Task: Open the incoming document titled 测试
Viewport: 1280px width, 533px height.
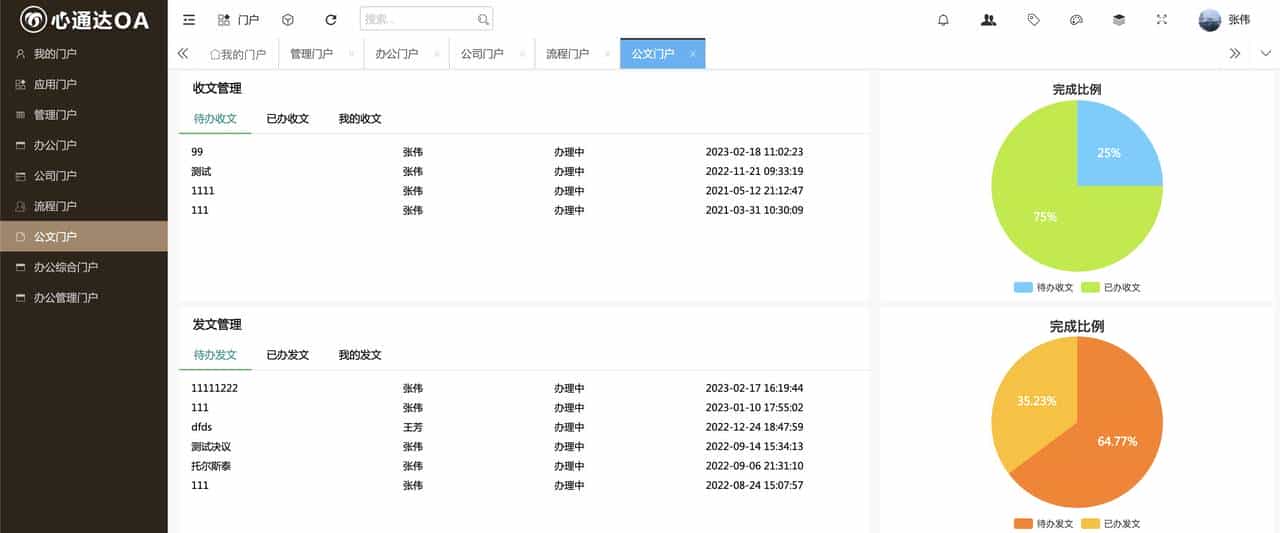Action: (x=201, y=171)
